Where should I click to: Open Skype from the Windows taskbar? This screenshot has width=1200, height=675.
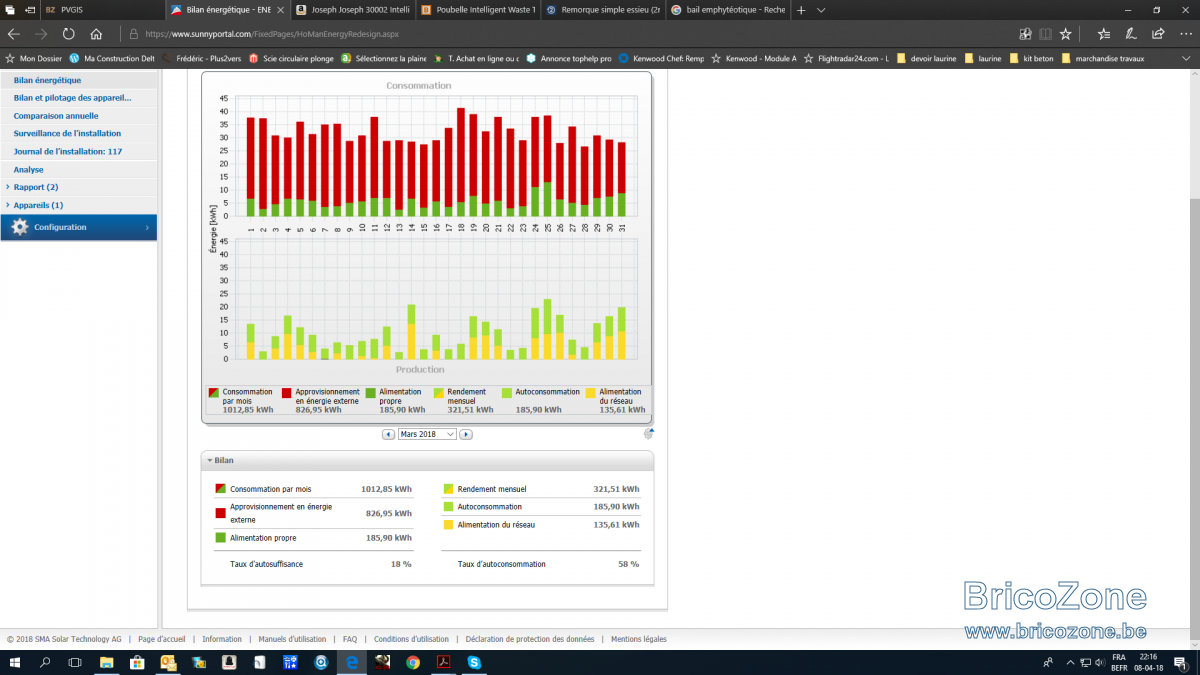click(x=473, y=662)
